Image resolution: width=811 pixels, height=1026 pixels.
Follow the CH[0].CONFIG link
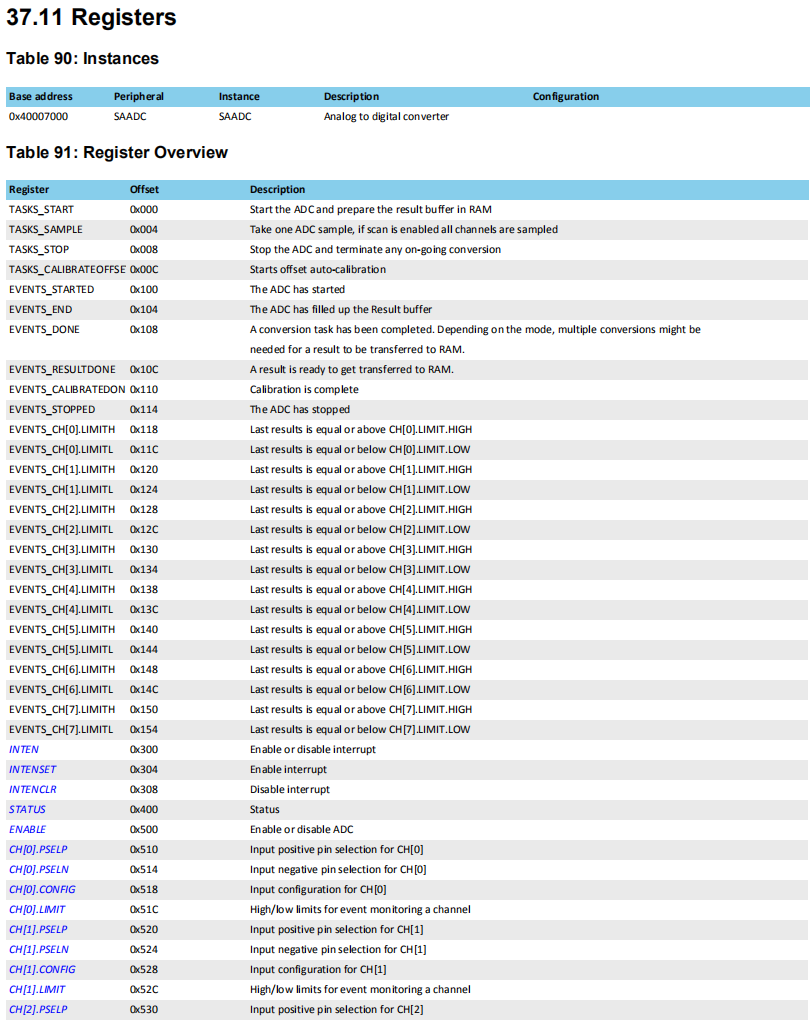tap(42, 889)
